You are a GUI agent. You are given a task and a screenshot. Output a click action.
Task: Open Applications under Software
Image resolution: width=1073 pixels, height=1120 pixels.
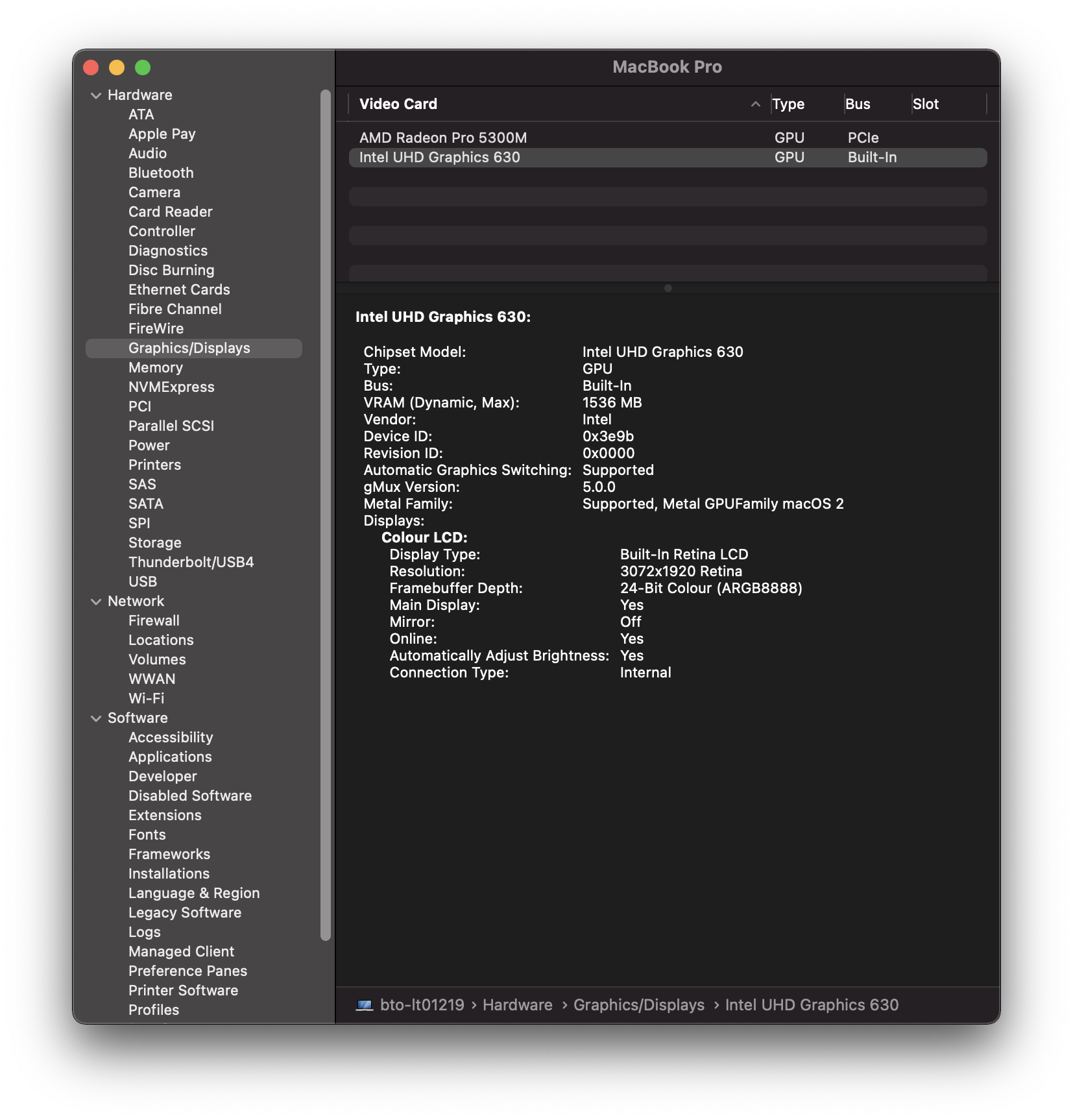(170, 757)
